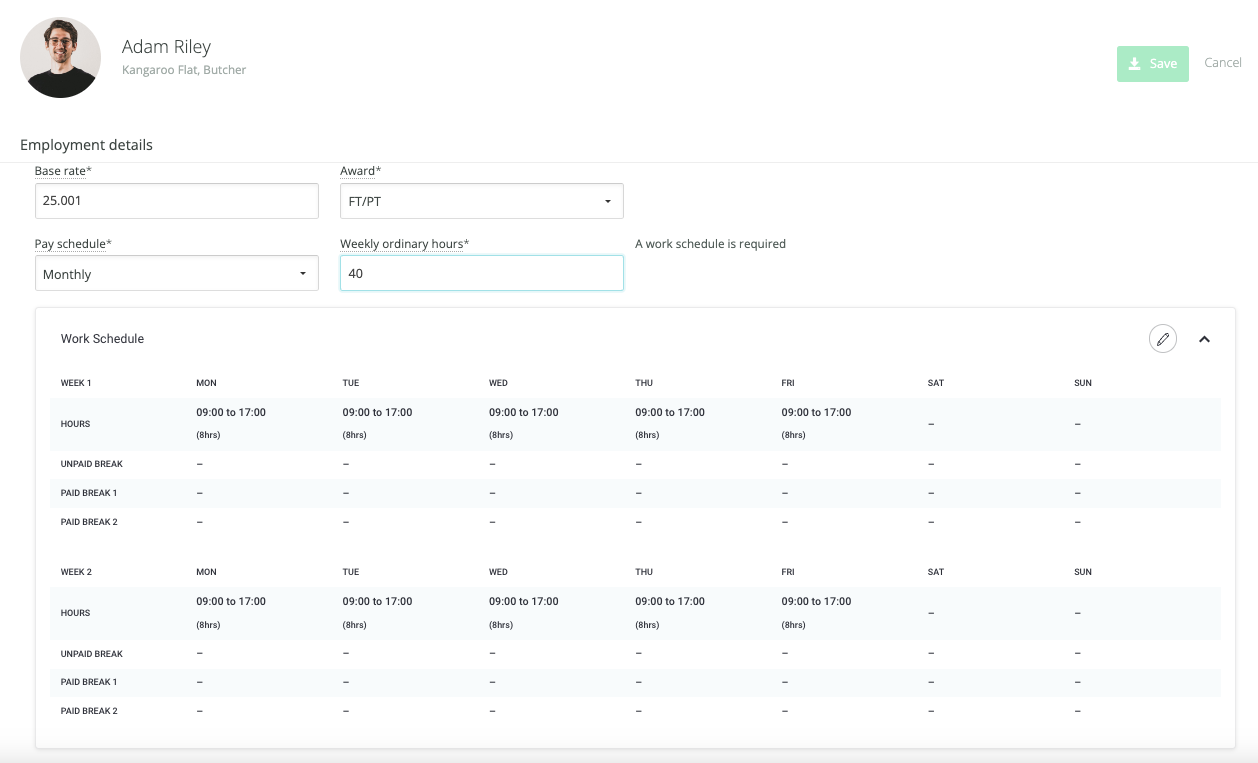Click Week 1 SUN column header
The width and height of the screenshot is (1258, 763).
click(1083, 383)
